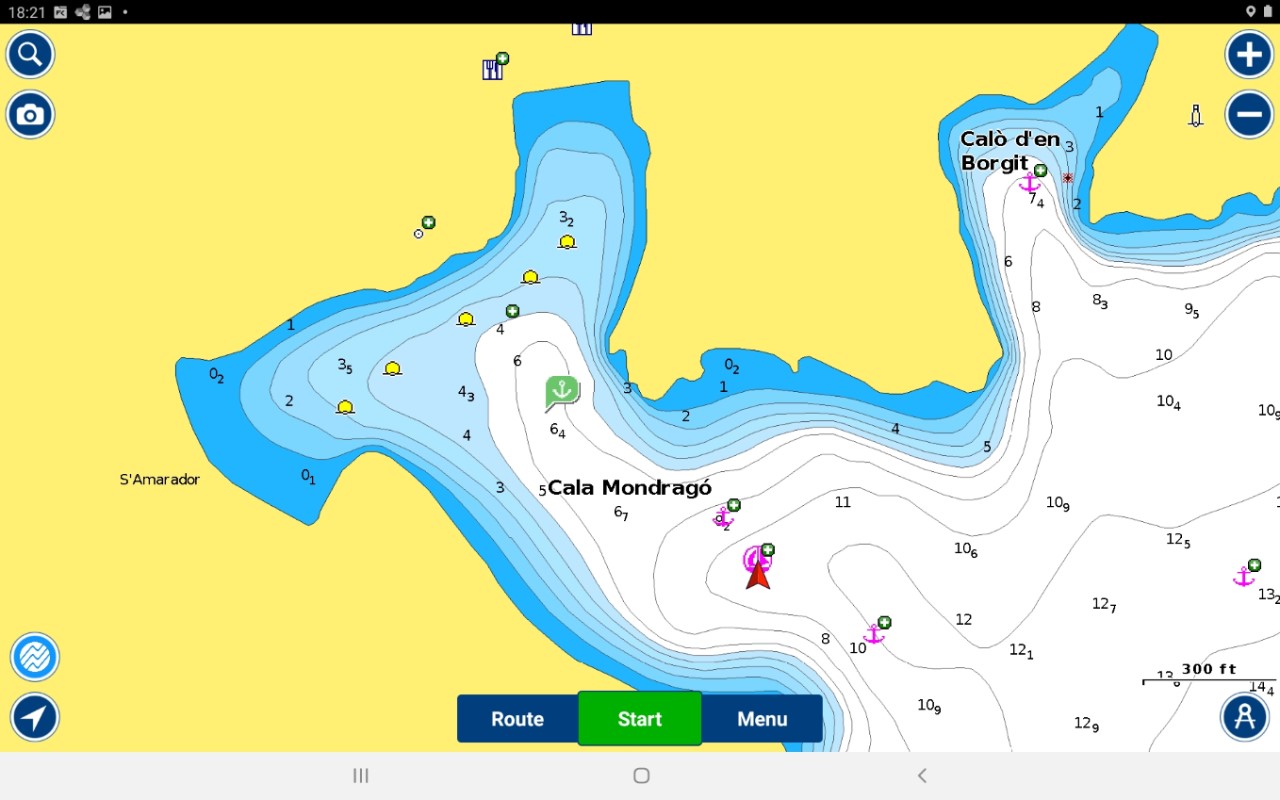Tap the S'Amarador beach label
The image size is (1280, 800).
click(160, 480)
